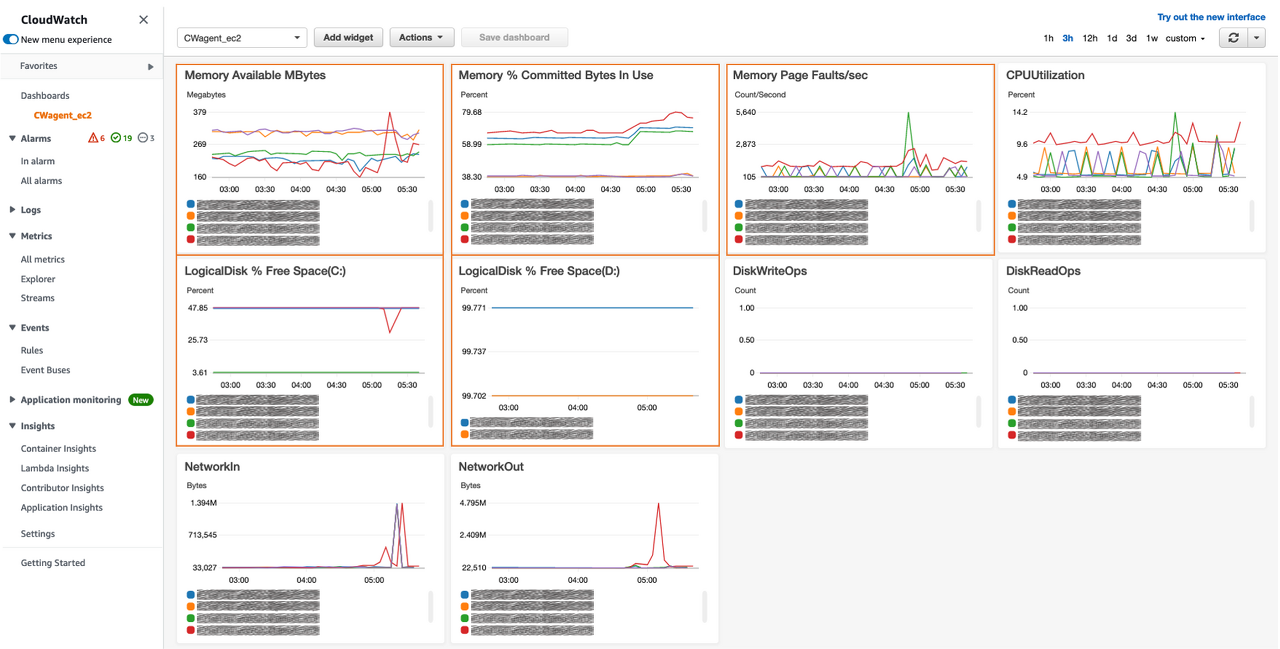Open the custom time range dropdown
The width and height of the screenshot is (1280, 649).
1185,38
